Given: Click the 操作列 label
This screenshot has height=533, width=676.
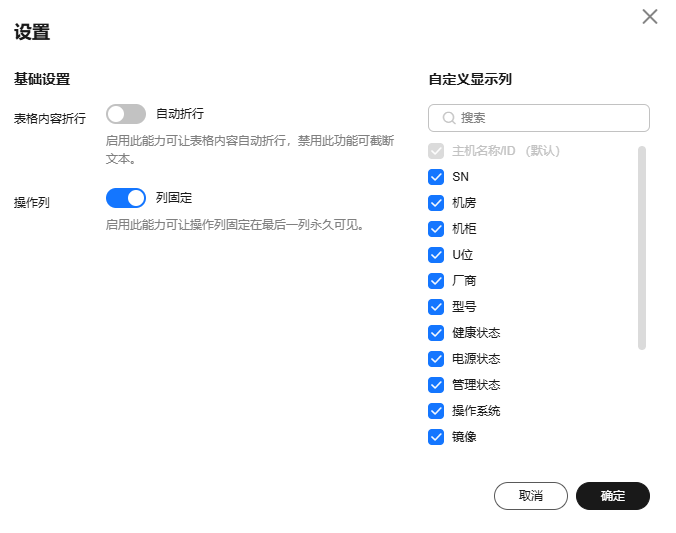Looking at the screenshot, I should (x=31, y=203).
